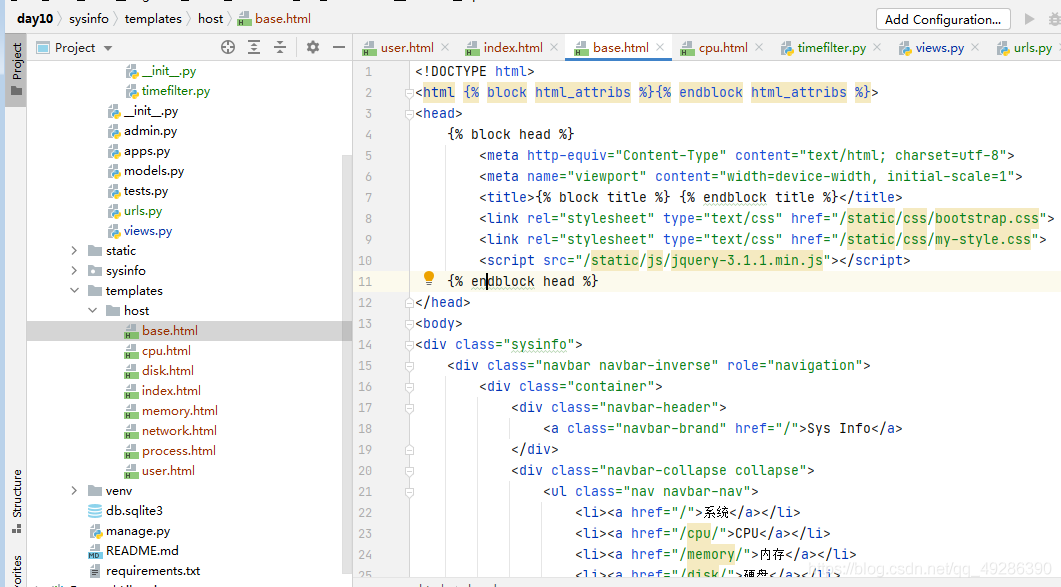
Task: Click host in breadcrumb path
Action: pos(210,19)
